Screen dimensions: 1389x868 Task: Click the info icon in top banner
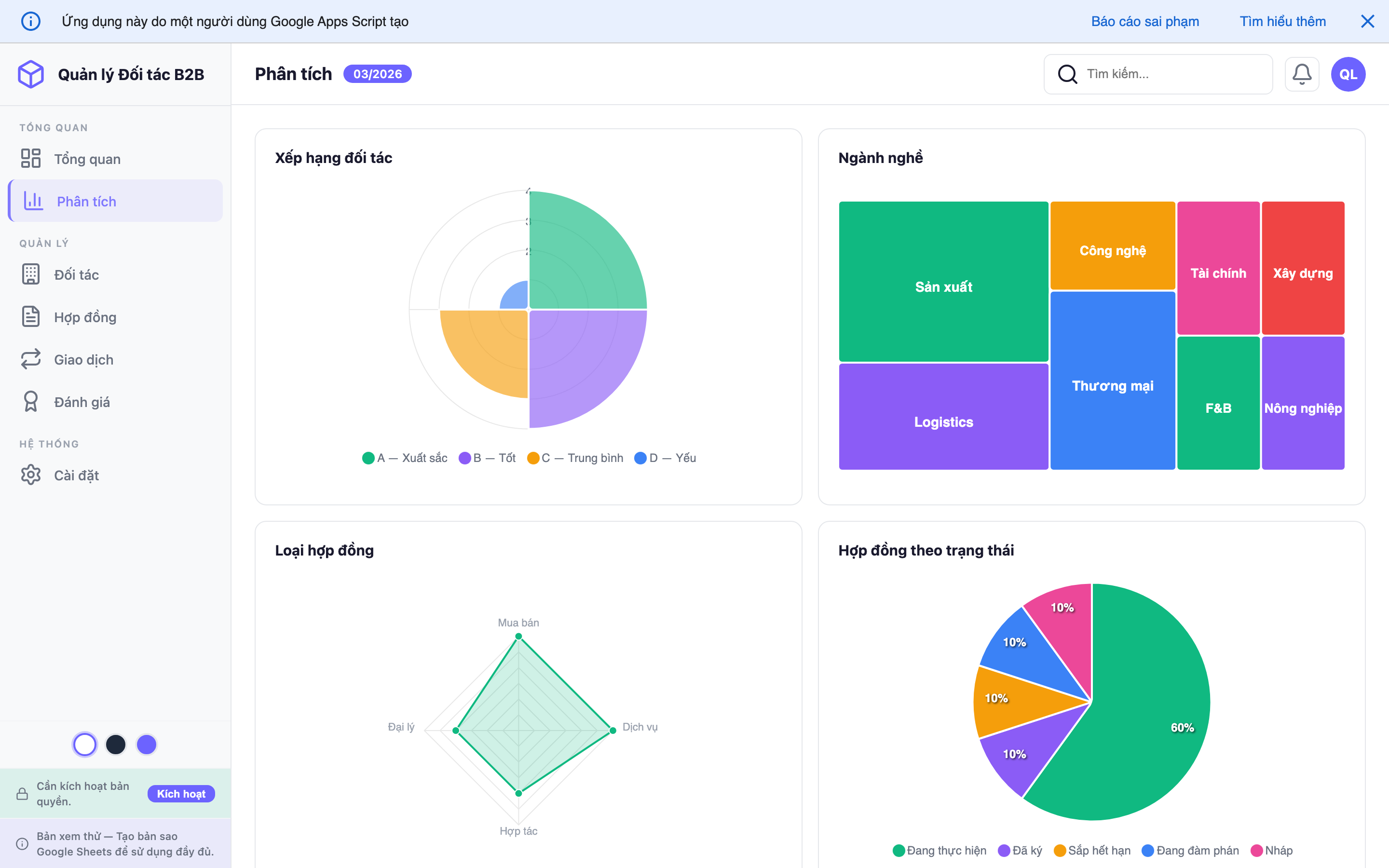[x=31, y=21]
